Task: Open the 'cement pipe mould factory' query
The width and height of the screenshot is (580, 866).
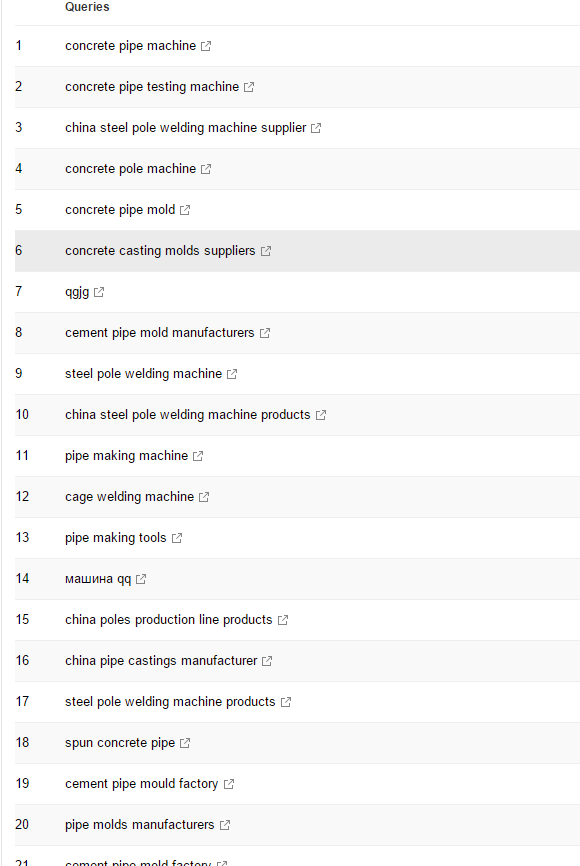Action: (141, 784)
